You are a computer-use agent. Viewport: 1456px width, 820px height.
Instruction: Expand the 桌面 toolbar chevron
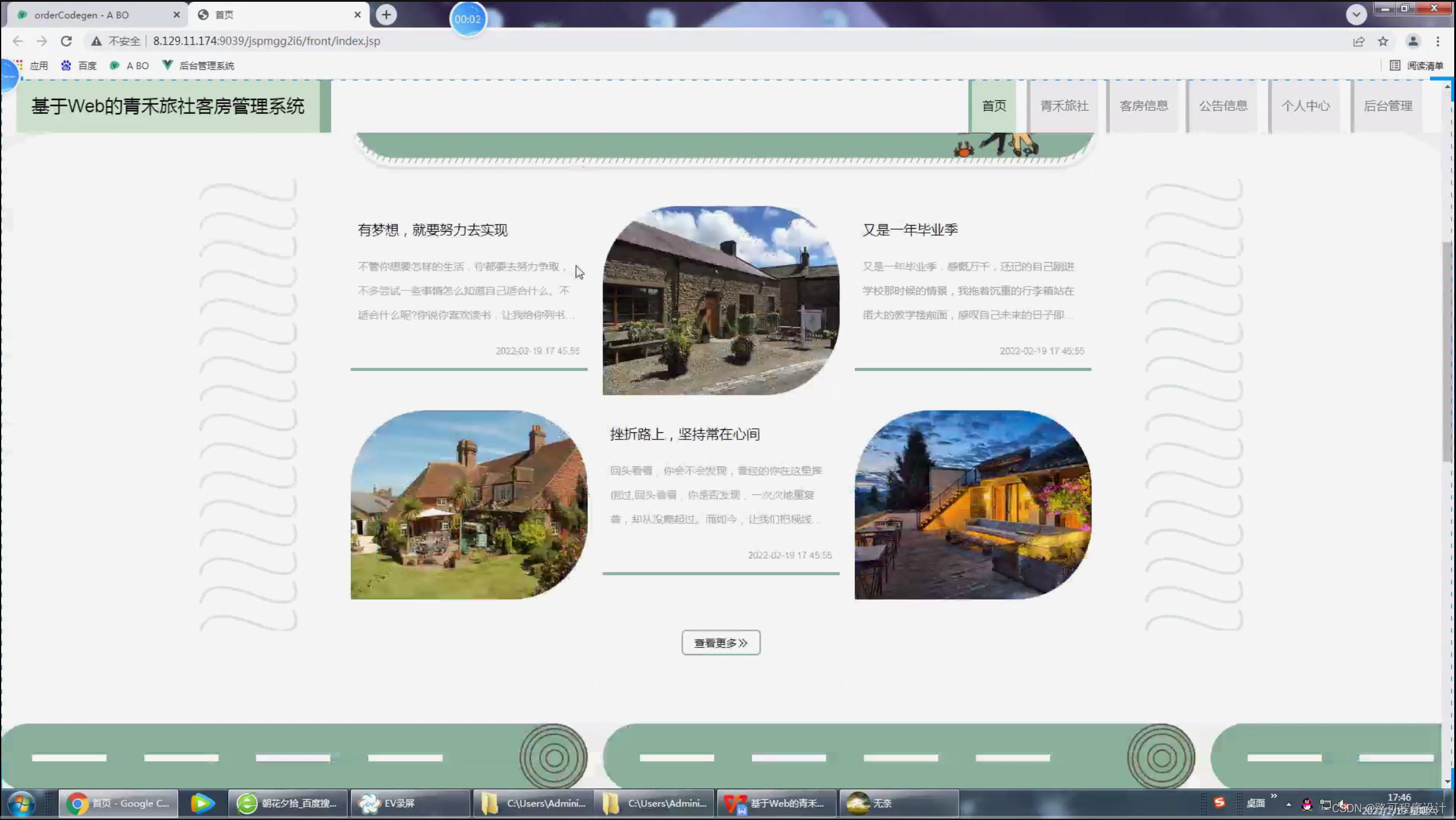(1274, 796)
